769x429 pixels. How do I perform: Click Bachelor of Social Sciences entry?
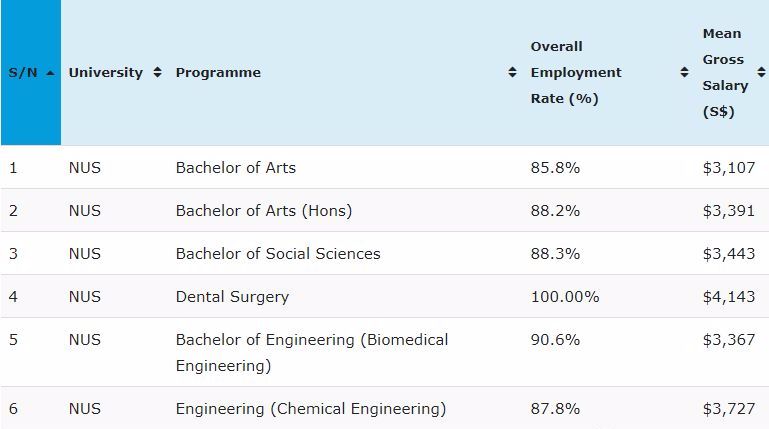[x=277, y=254]
